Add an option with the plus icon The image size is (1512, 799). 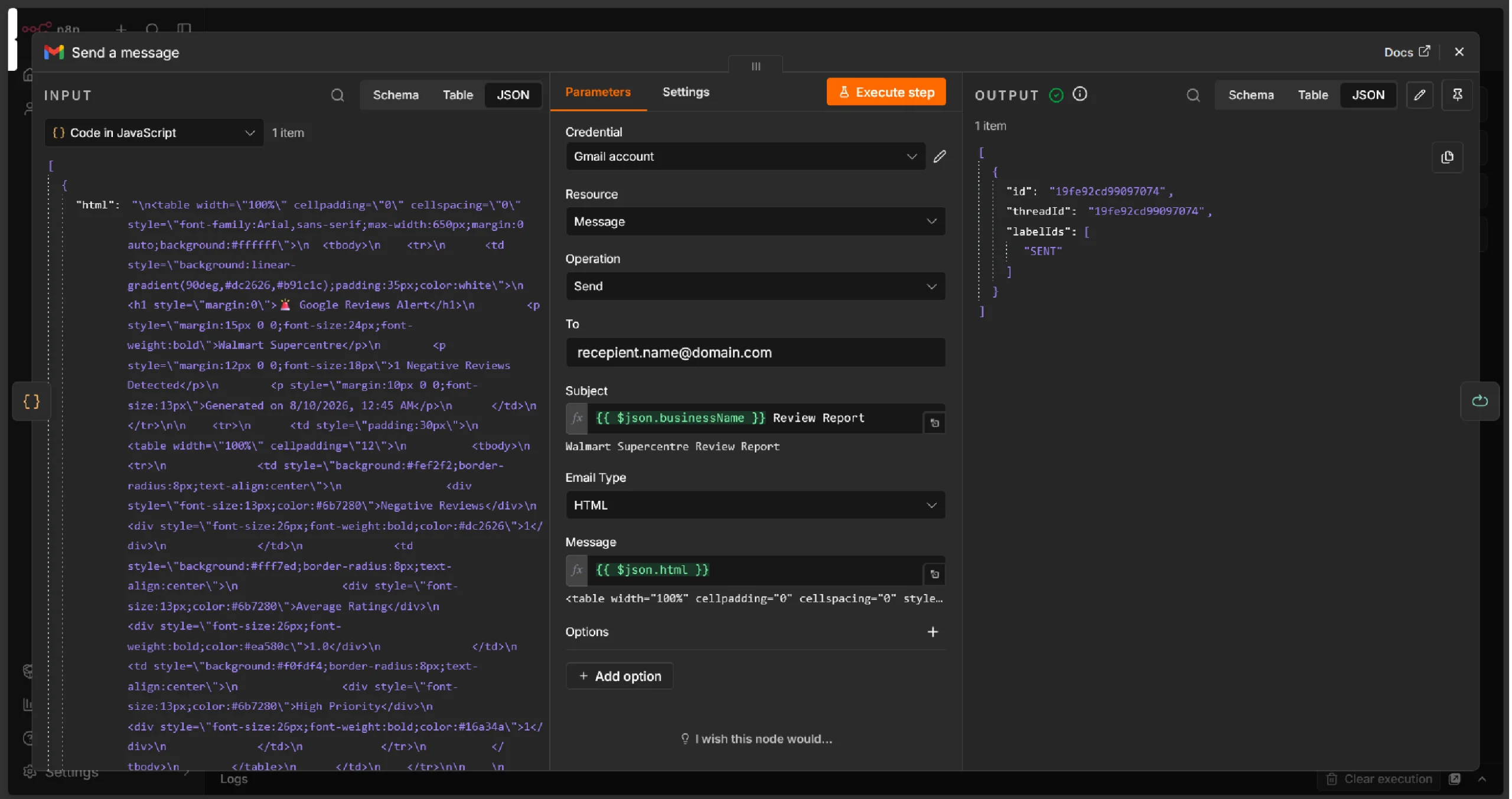pos(933,632)
